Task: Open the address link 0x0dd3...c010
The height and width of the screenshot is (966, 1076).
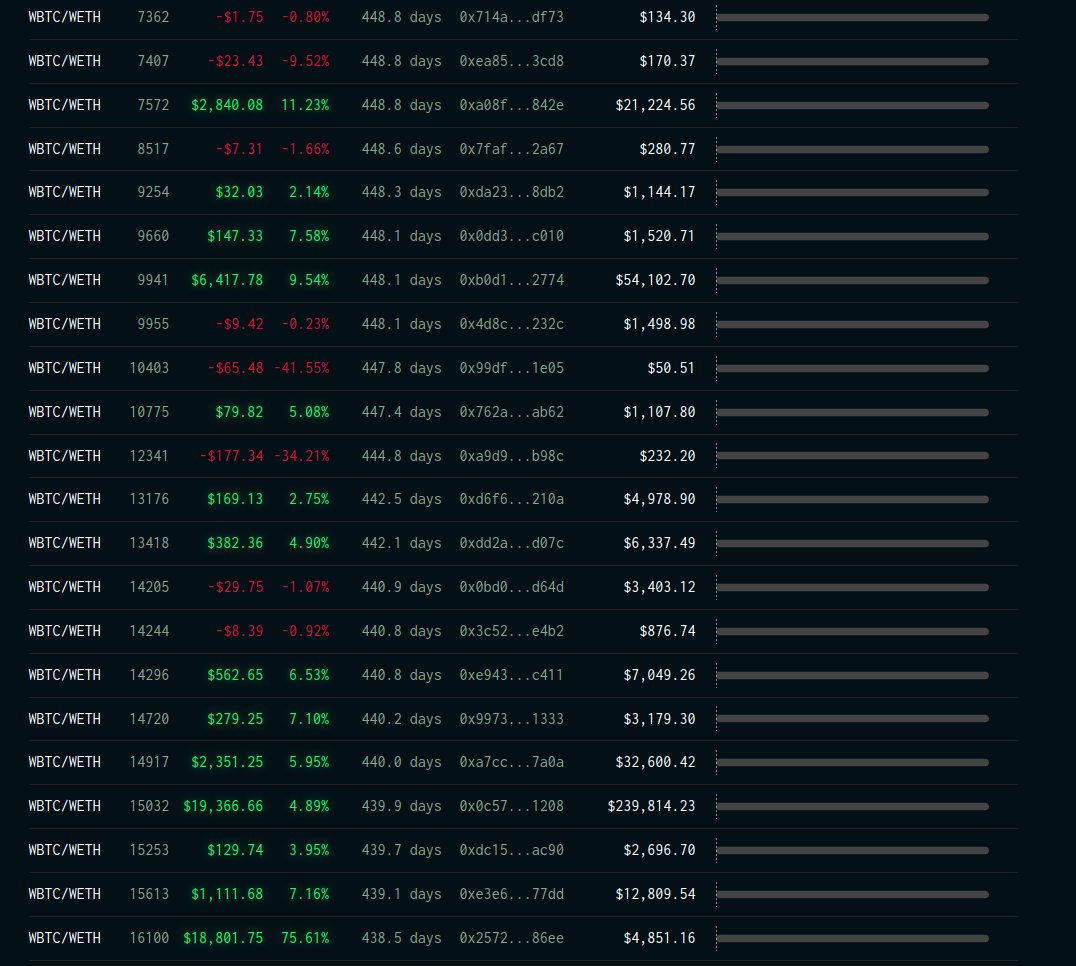Action: point(511,236)
